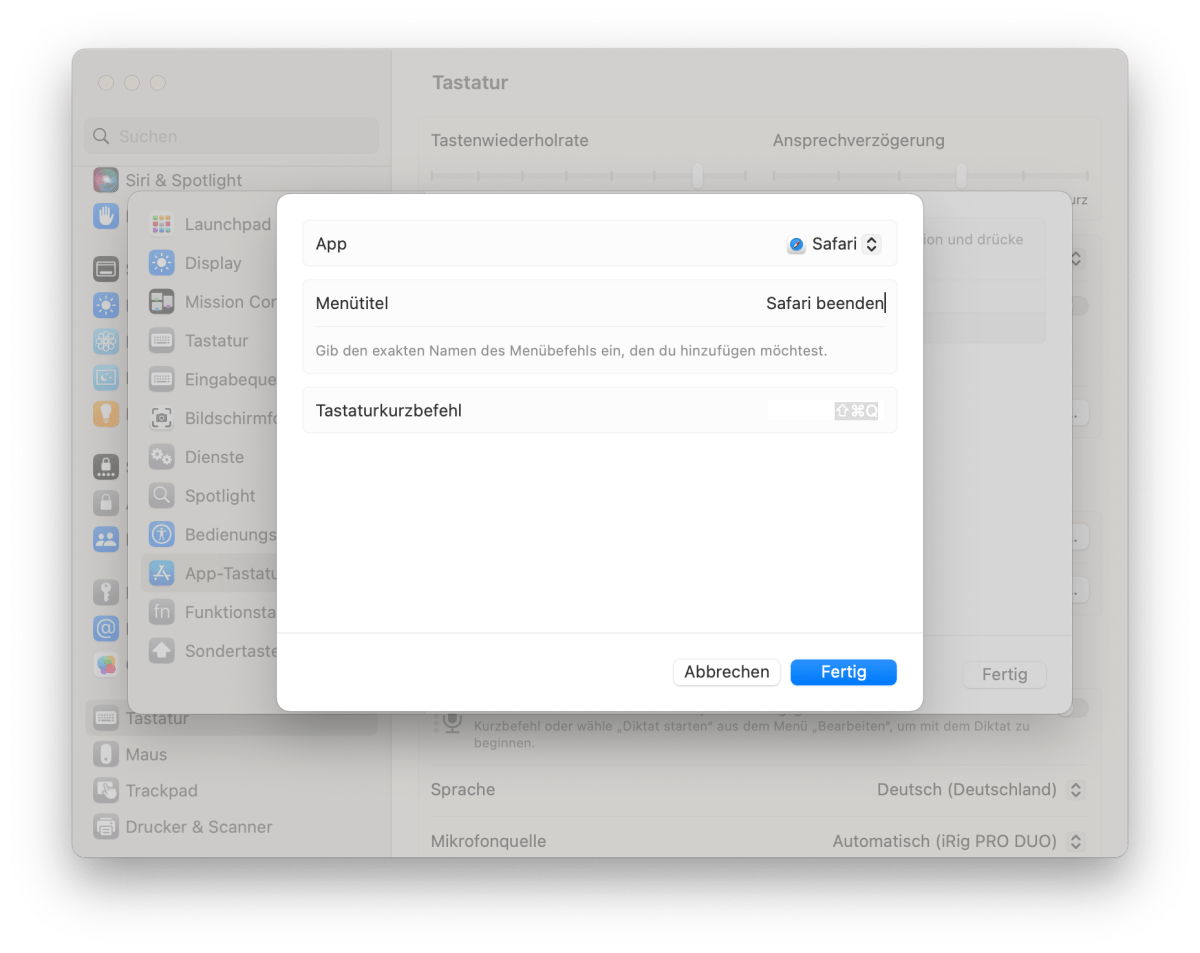Select Spotlight in the shortcuts list
The width and height of the screenshot is (1200, 953).
click(x=220, y=496)
